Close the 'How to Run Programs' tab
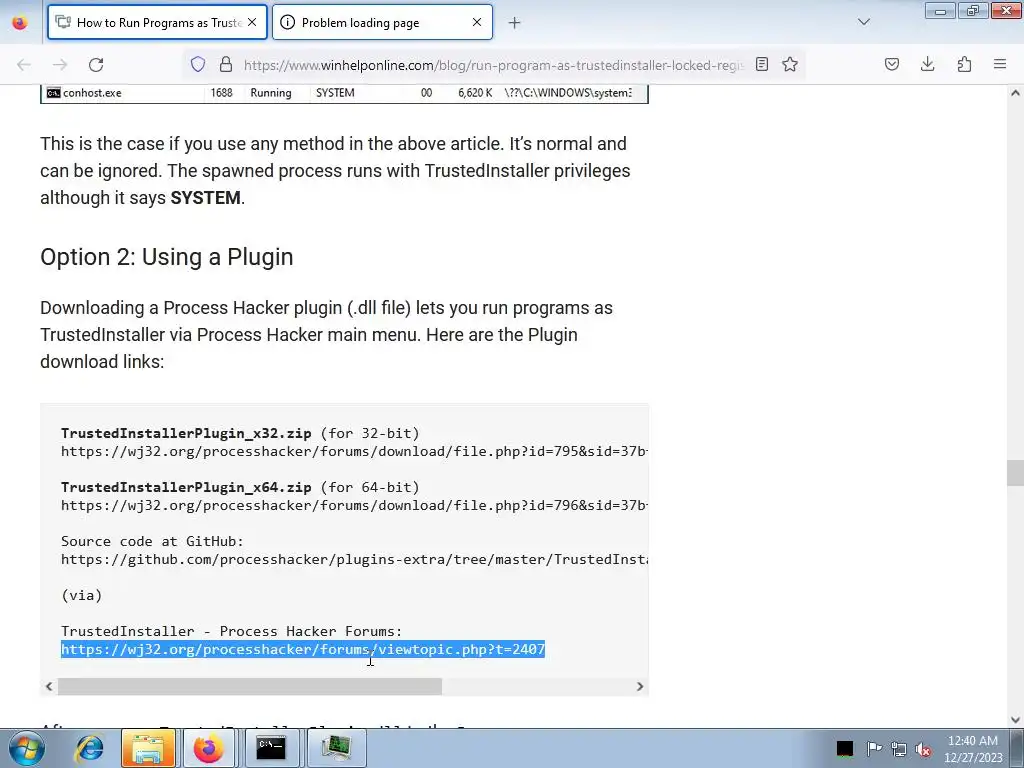Viewport: 1024px width, 768px height. tap(252, 22)
